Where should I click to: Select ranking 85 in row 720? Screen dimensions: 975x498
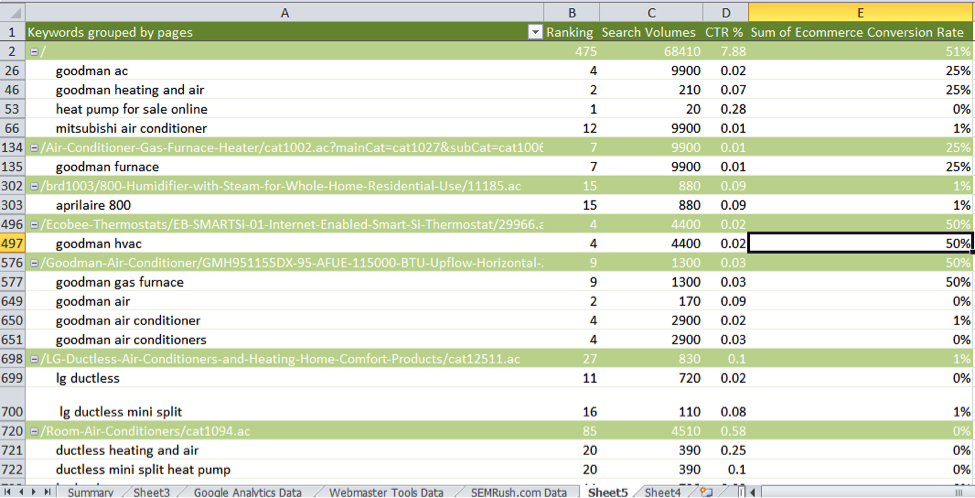(571, 431)
